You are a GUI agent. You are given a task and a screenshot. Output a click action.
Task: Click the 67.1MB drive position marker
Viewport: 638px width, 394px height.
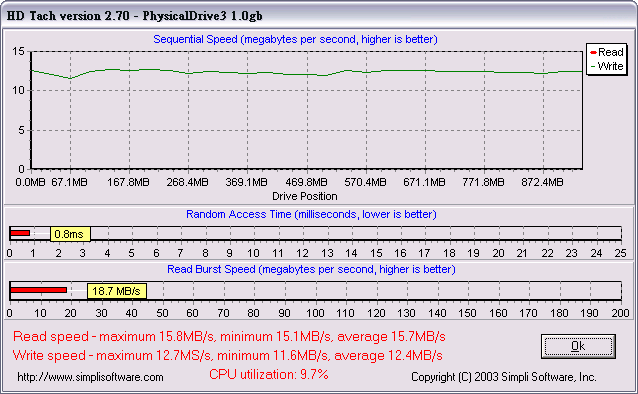(x=69, y=182)
